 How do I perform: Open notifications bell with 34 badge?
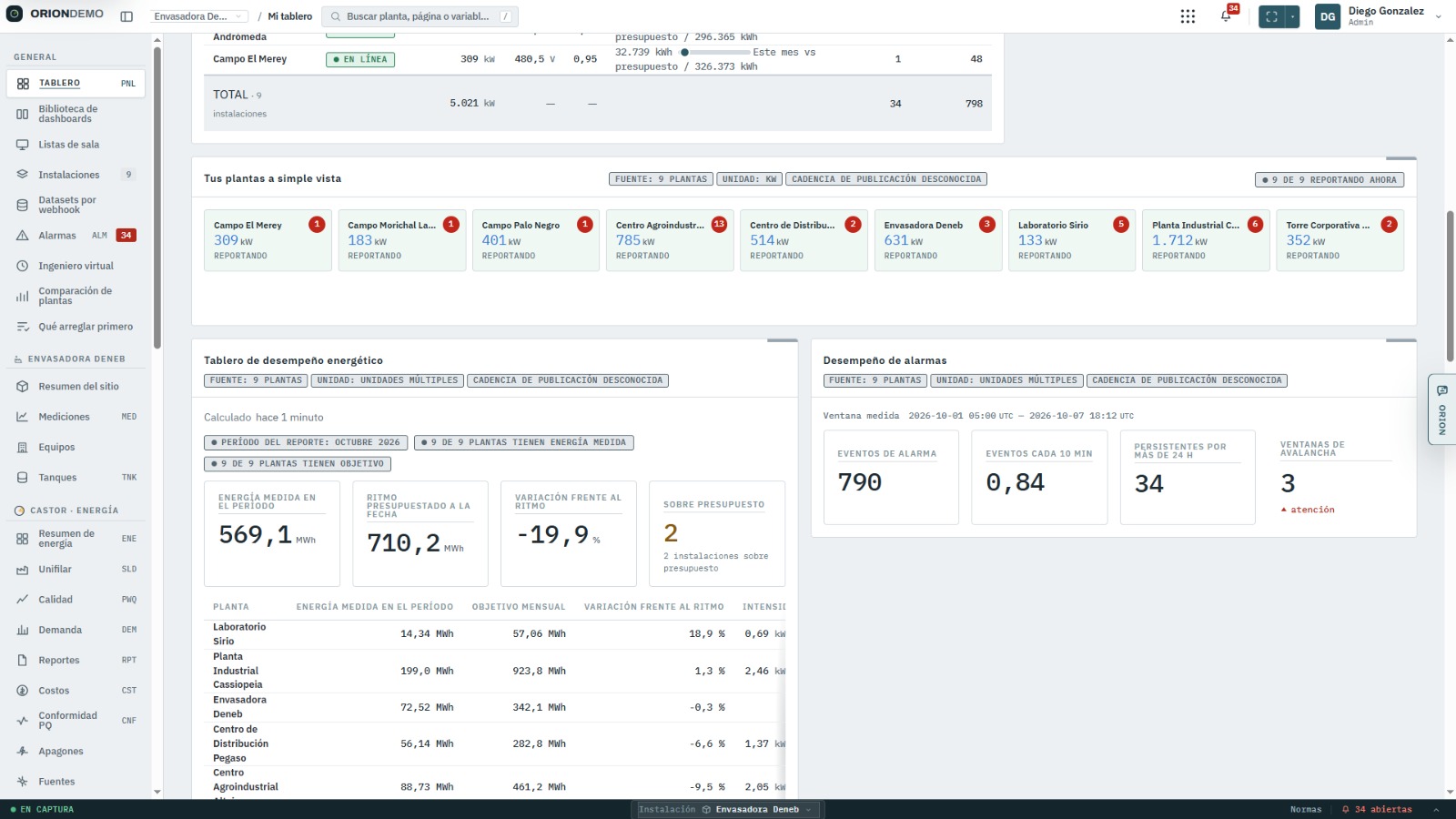[1227, 15]
